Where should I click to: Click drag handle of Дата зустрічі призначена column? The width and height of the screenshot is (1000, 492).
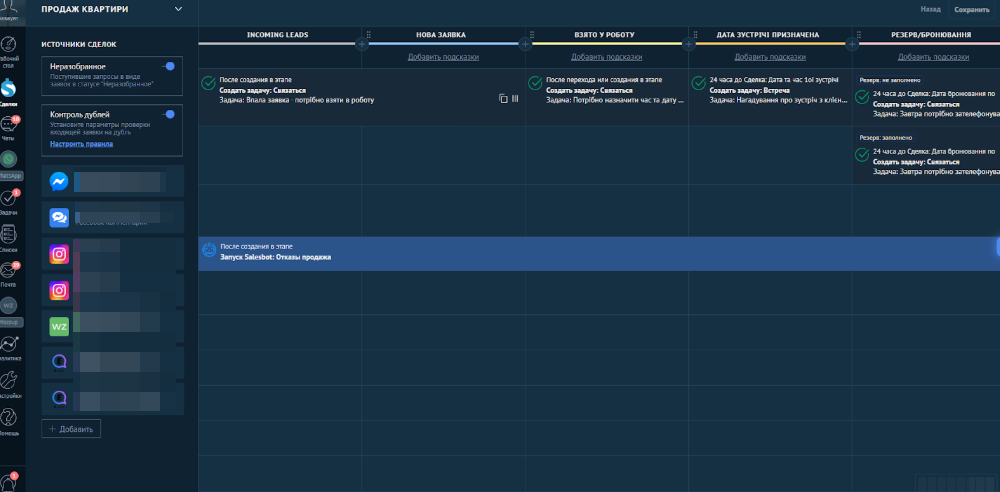point(696,34)
